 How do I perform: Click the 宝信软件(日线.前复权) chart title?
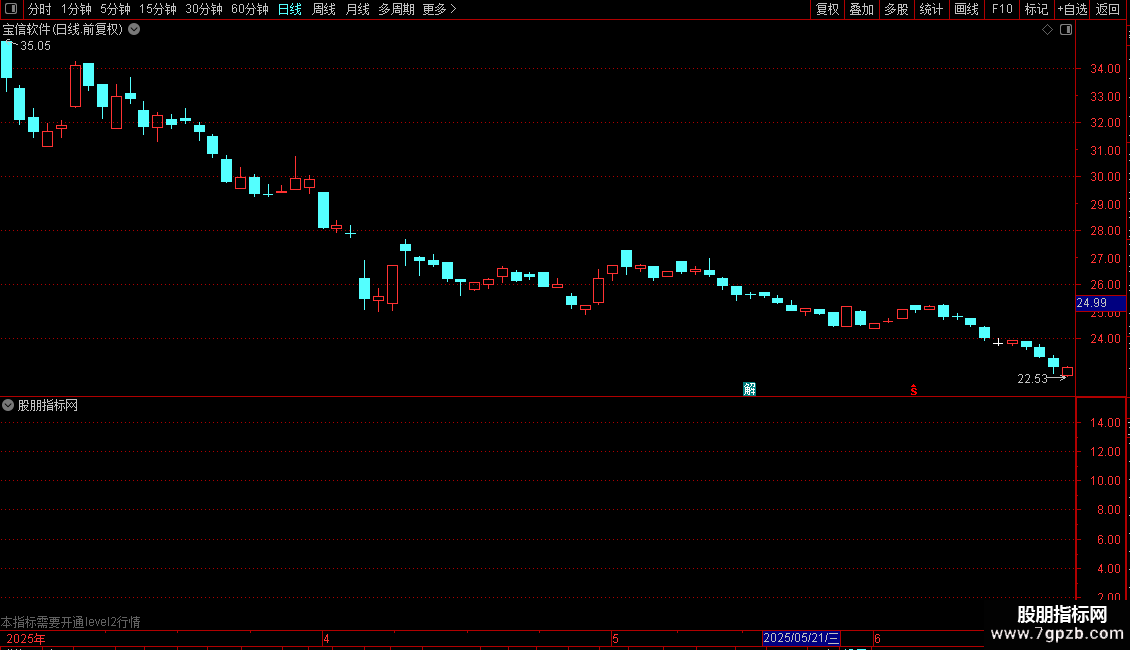tap(63, 30)
